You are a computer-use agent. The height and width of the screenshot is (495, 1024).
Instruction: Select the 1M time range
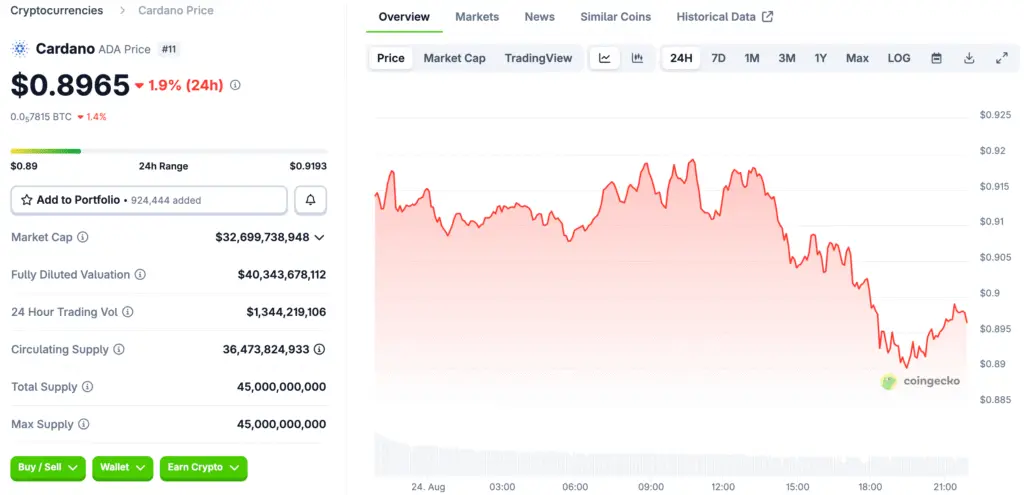752,58
